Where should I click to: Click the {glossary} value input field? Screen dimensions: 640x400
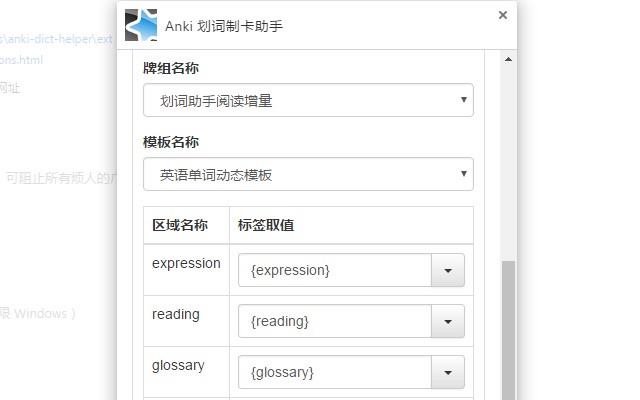point(334,372)
